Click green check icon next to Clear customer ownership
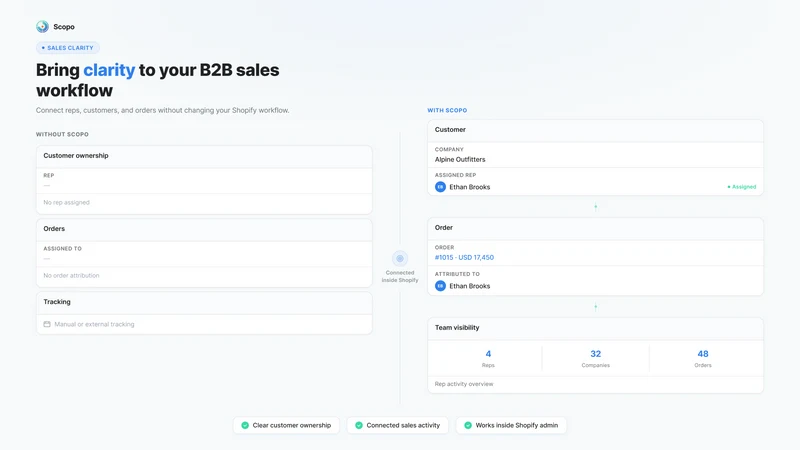The image size is (800, 450). point(245,426)
